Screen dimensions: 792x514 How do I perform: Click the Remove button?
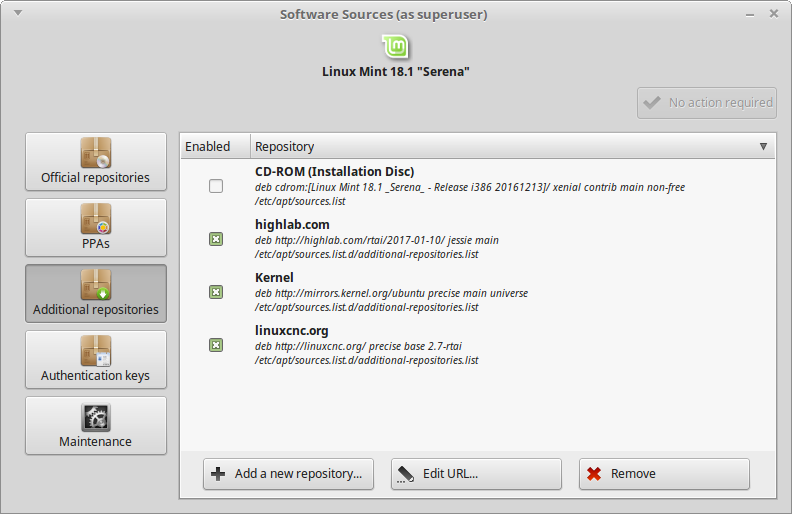pos(664,474)
